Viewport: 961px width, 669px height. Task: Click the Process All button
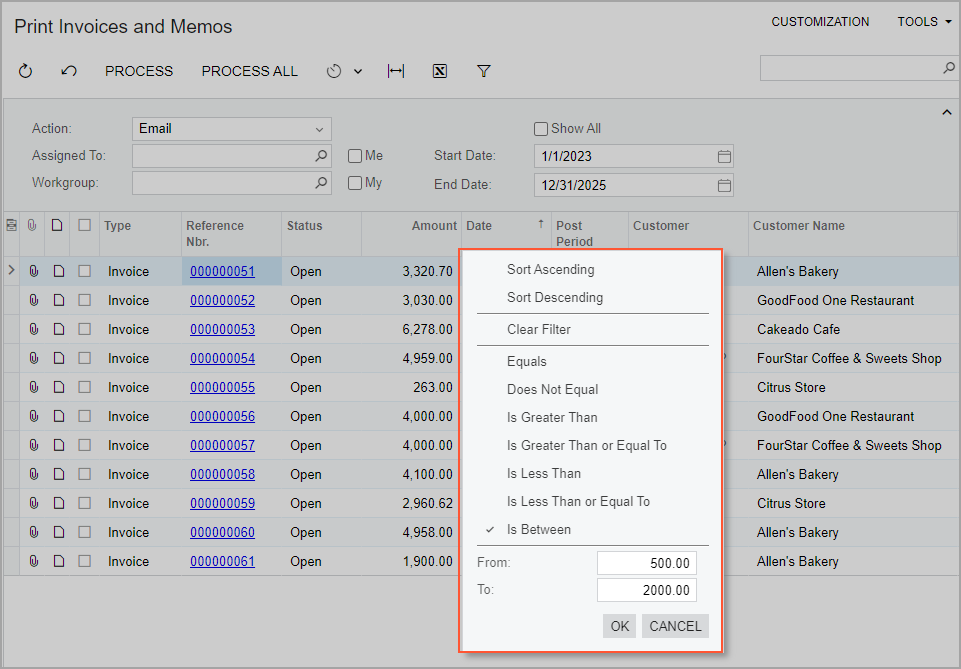249,71
